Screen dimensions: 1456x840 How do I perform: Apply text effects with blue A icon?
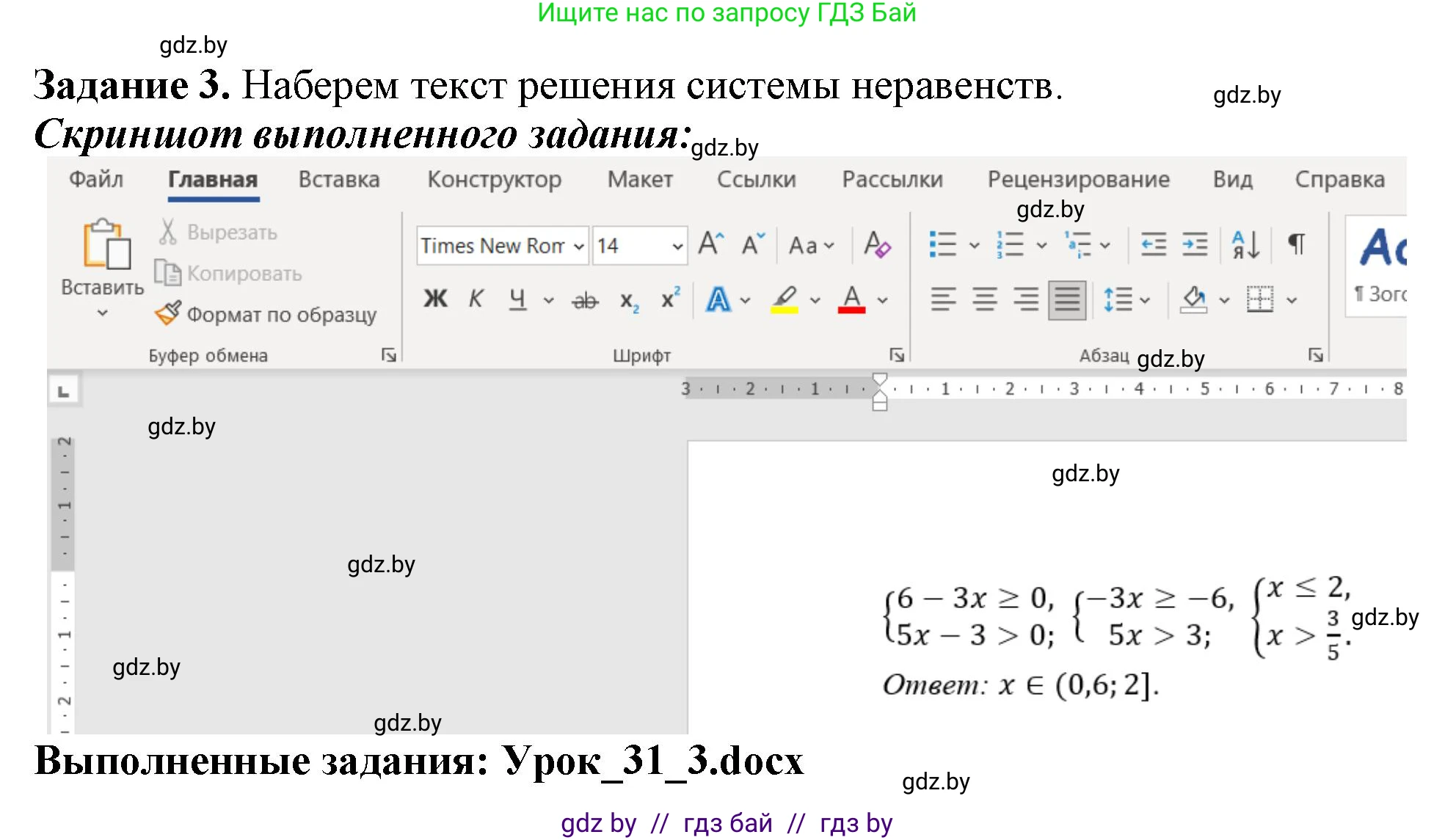click(718, 299)
